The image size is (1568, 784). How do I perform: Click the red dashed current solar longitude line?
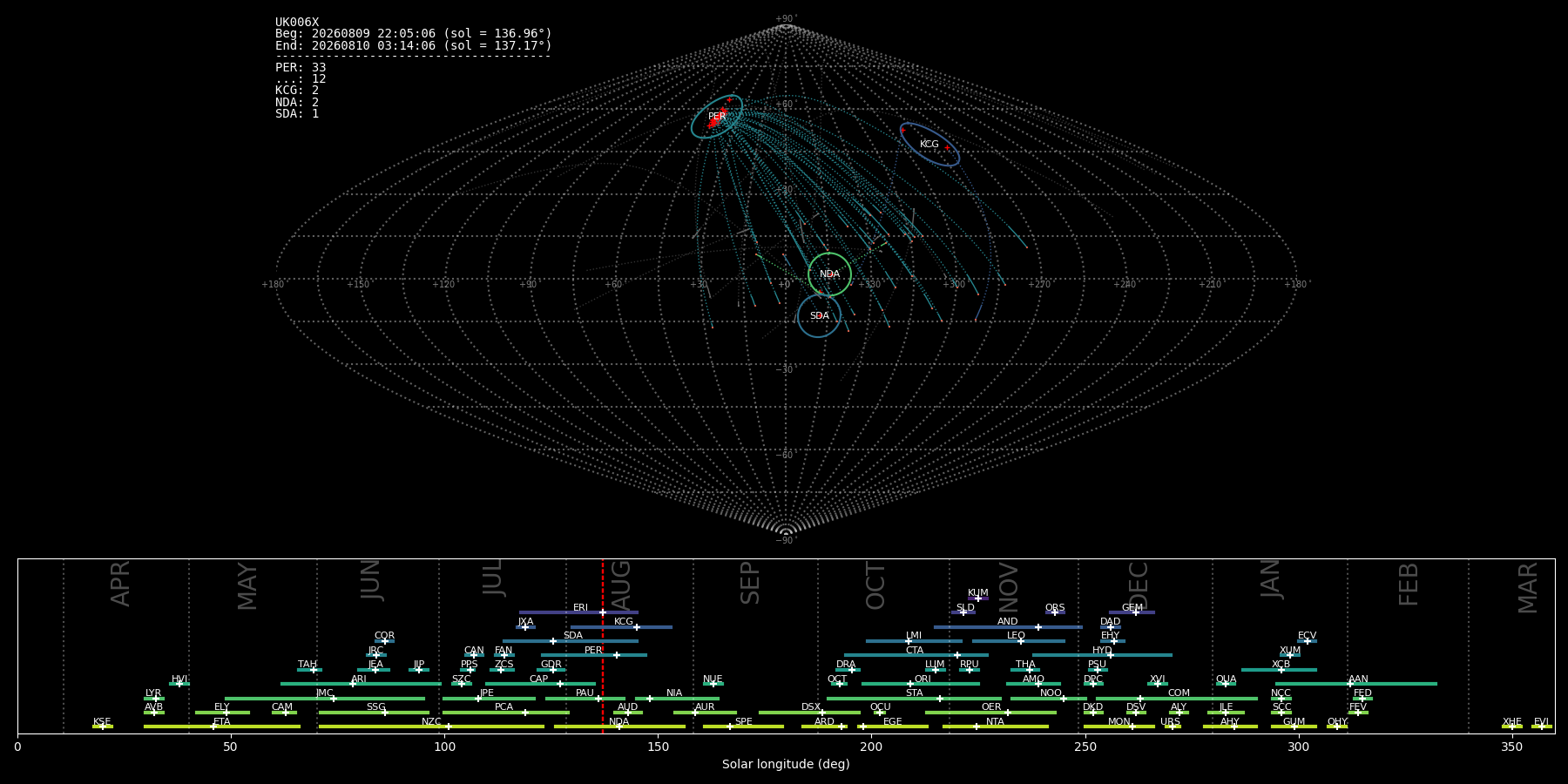pos(602,645)
